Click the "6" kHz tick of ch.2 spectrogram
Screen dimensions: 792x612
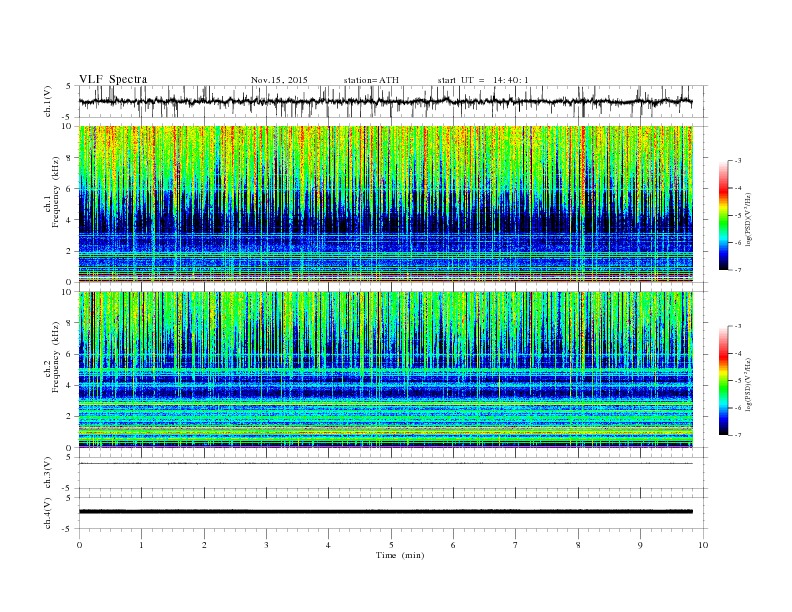[x=69, y=354]
